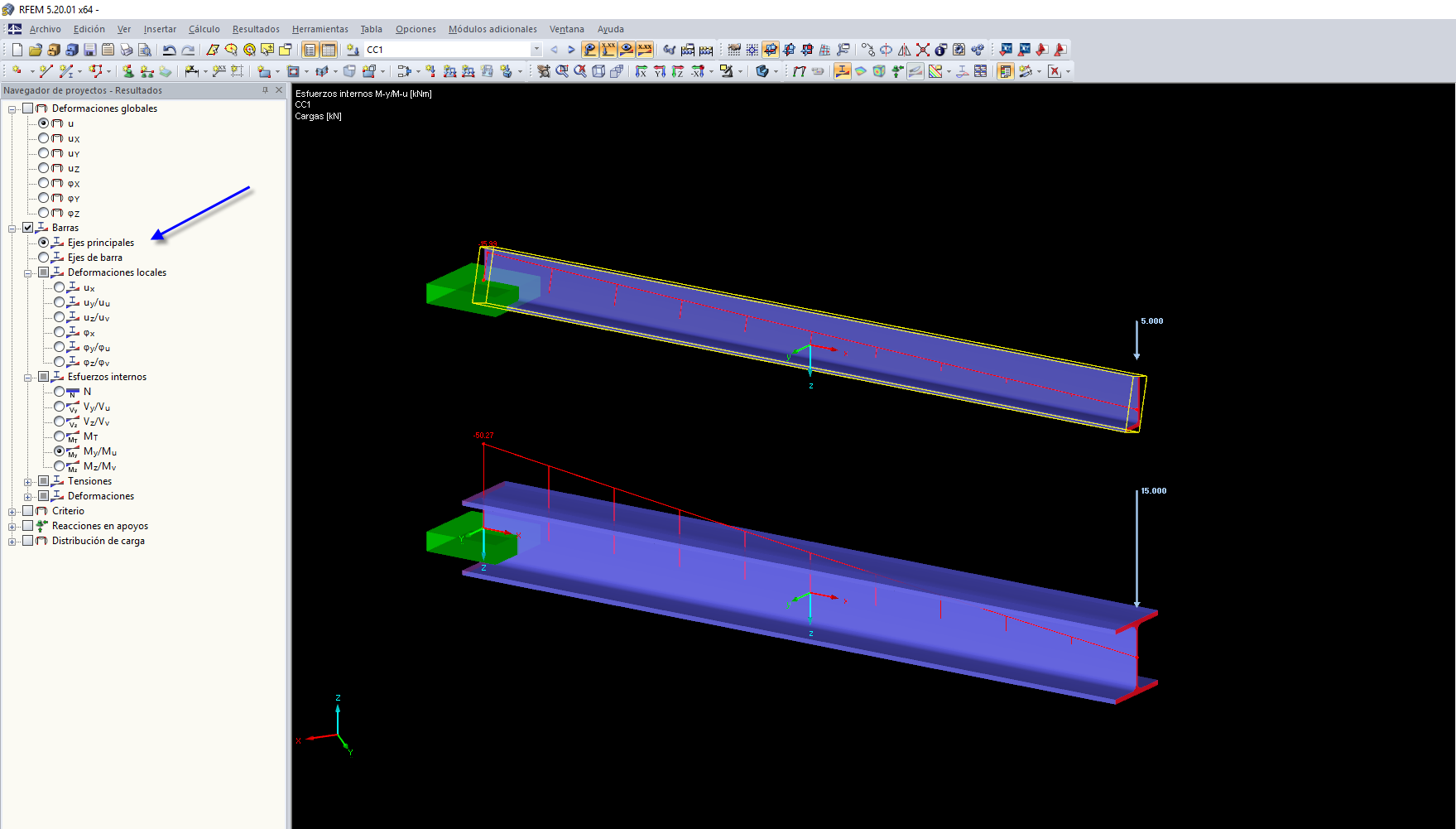Open the Resultados menu

point(256,29)
